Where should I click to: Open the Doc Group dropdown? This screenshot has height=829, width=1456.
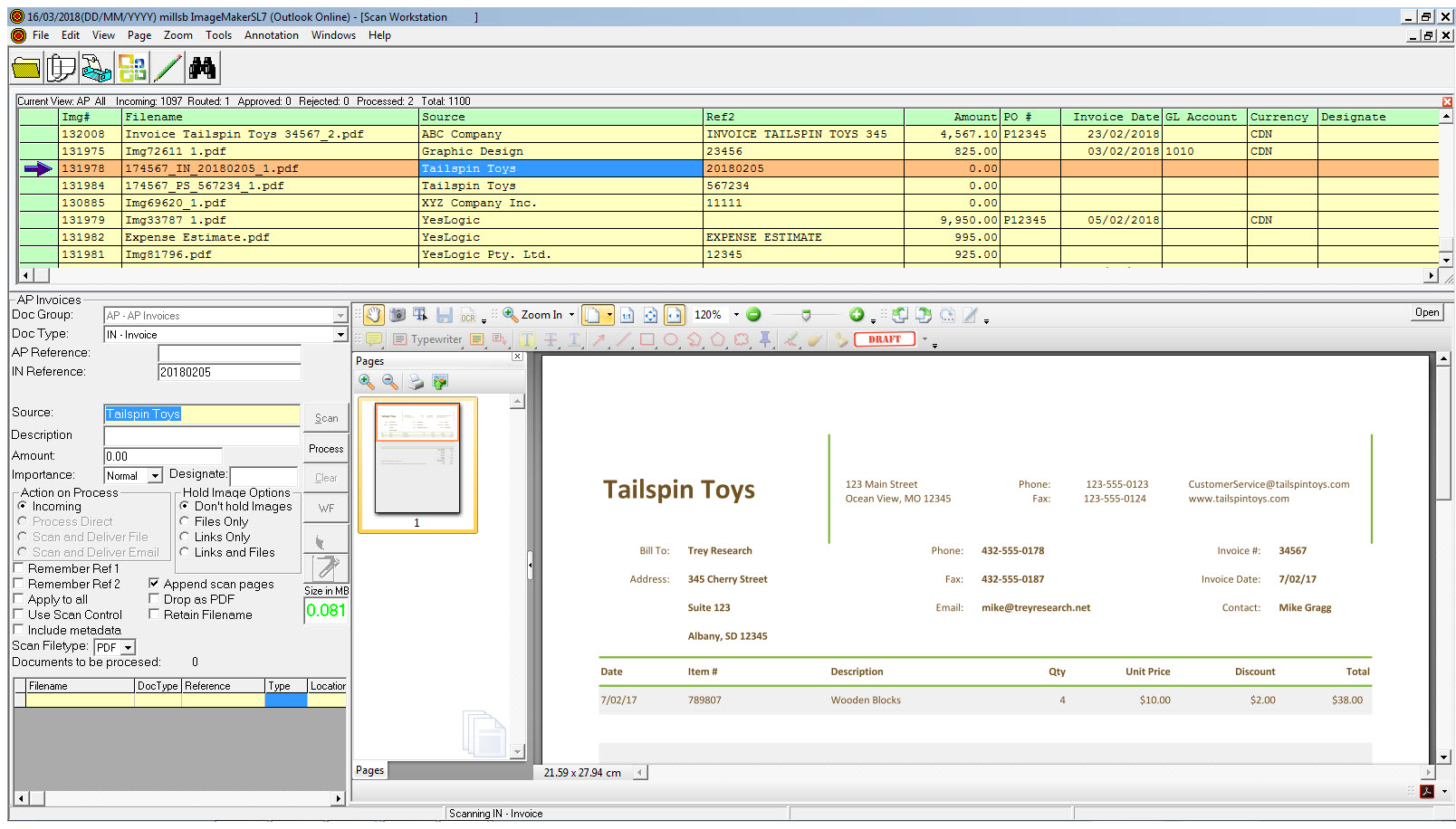340,316
